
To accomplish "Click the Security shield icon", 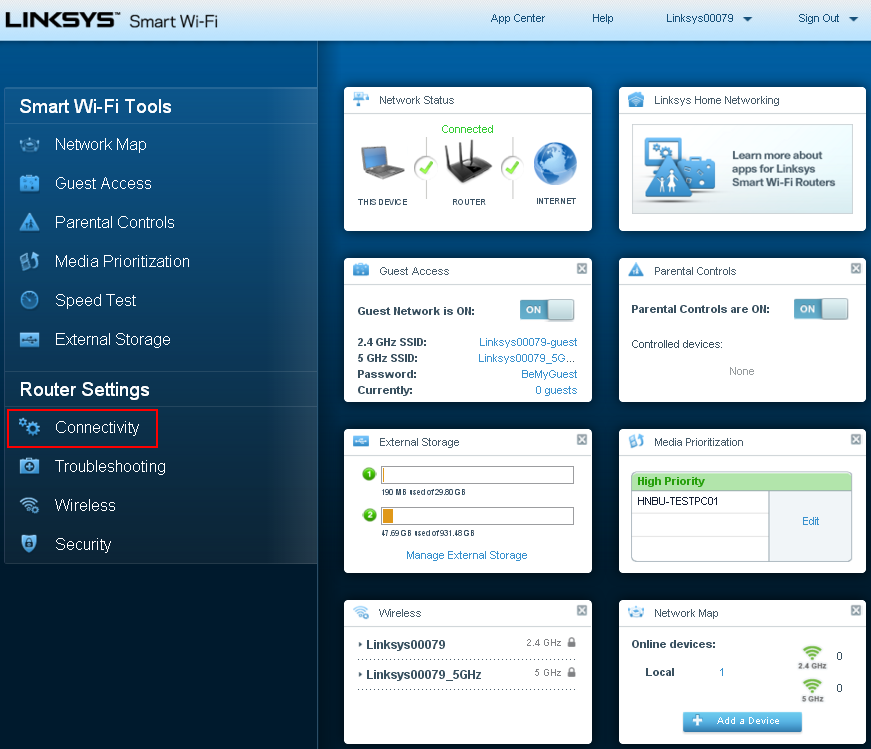I will (x=29, y=543).
